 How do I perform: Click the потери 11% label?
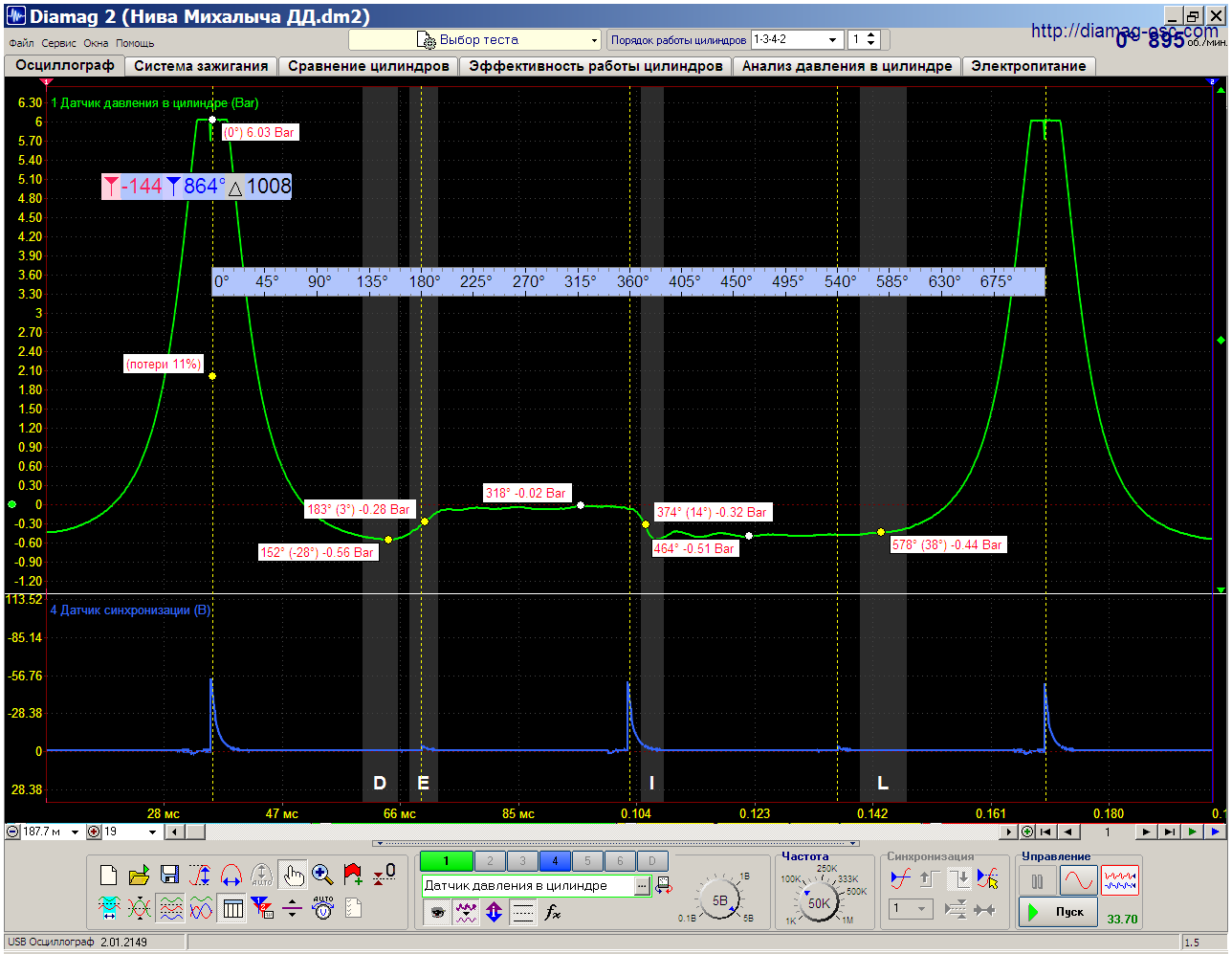point(164,365)
